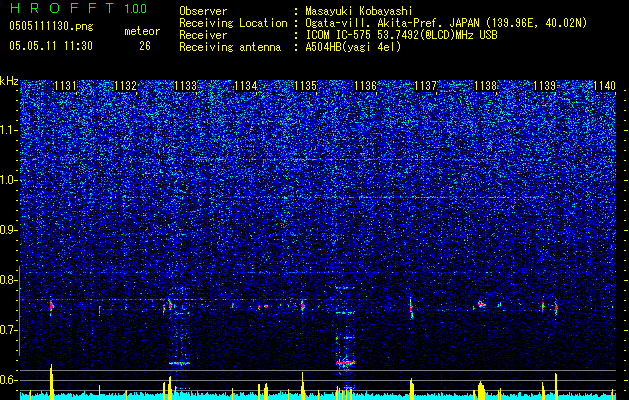Select the A504HB (yagi 4el) antenna text
The width and height of the screenshot is (629, 400).
tap(353, 47)
